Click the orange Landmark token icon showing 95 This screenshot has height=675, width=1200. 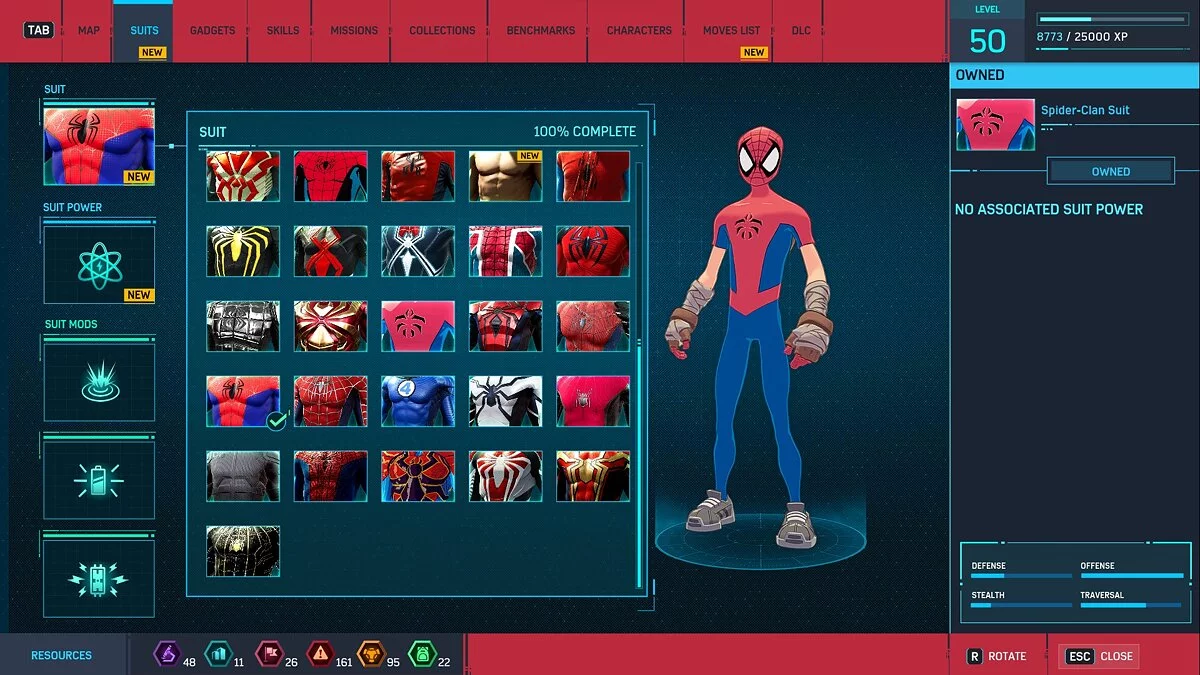pos(371,655)
